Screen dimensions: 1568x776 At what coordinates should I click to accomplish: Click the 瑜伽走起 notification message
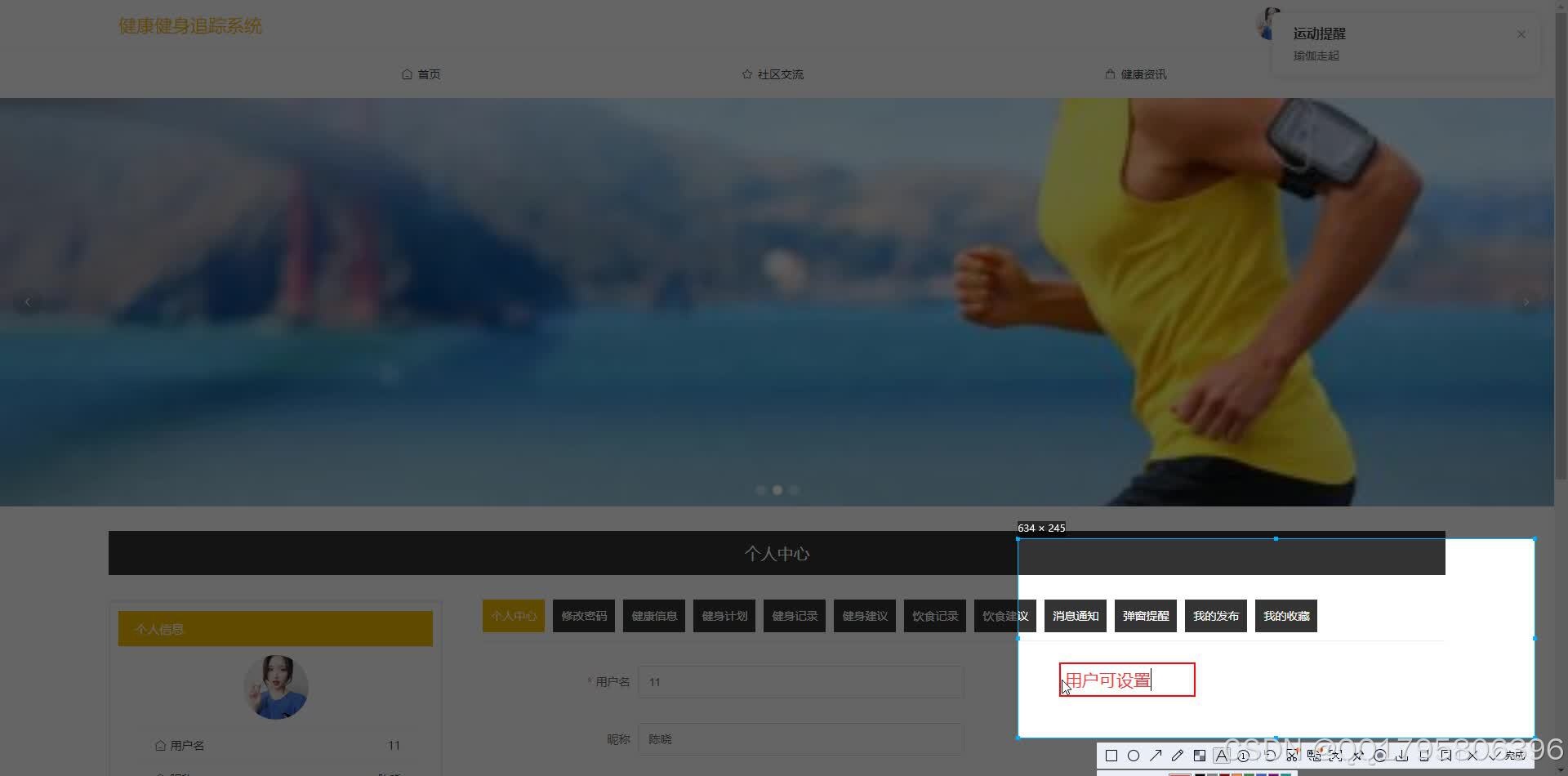pyautogui.click(x=1316, y=56)
